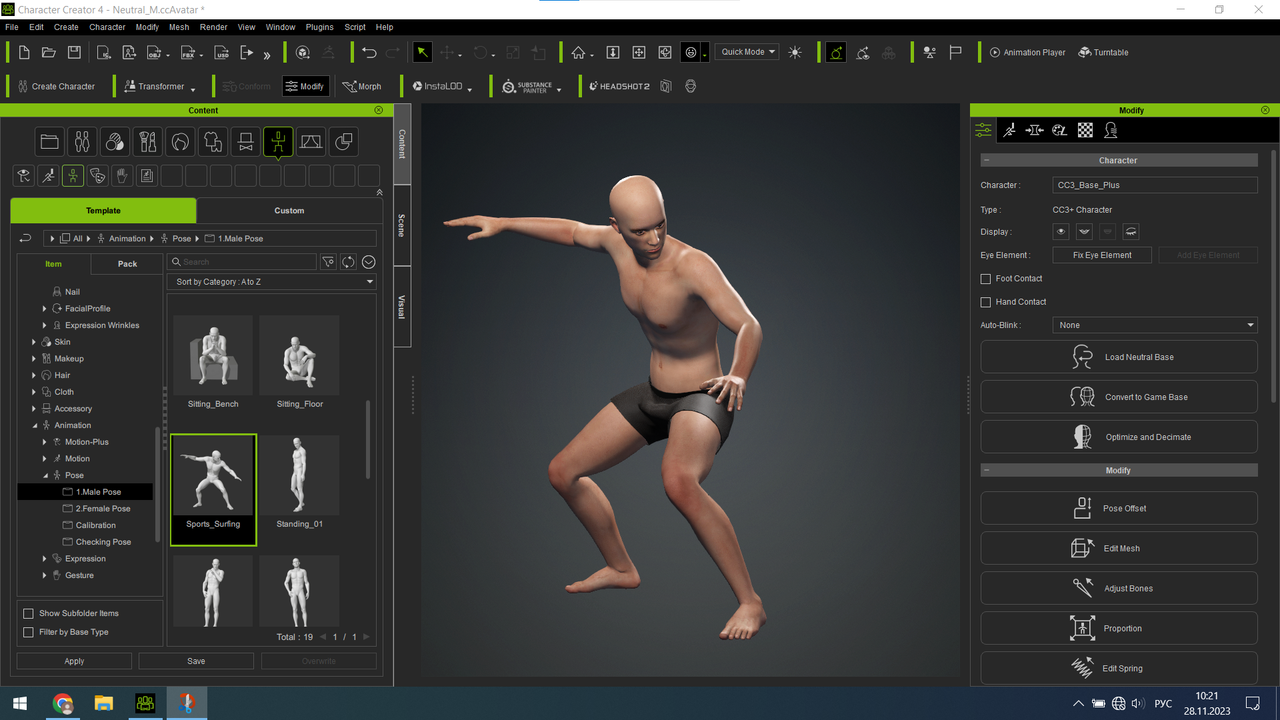Click the Pose Offset button

click(1119, 508)
